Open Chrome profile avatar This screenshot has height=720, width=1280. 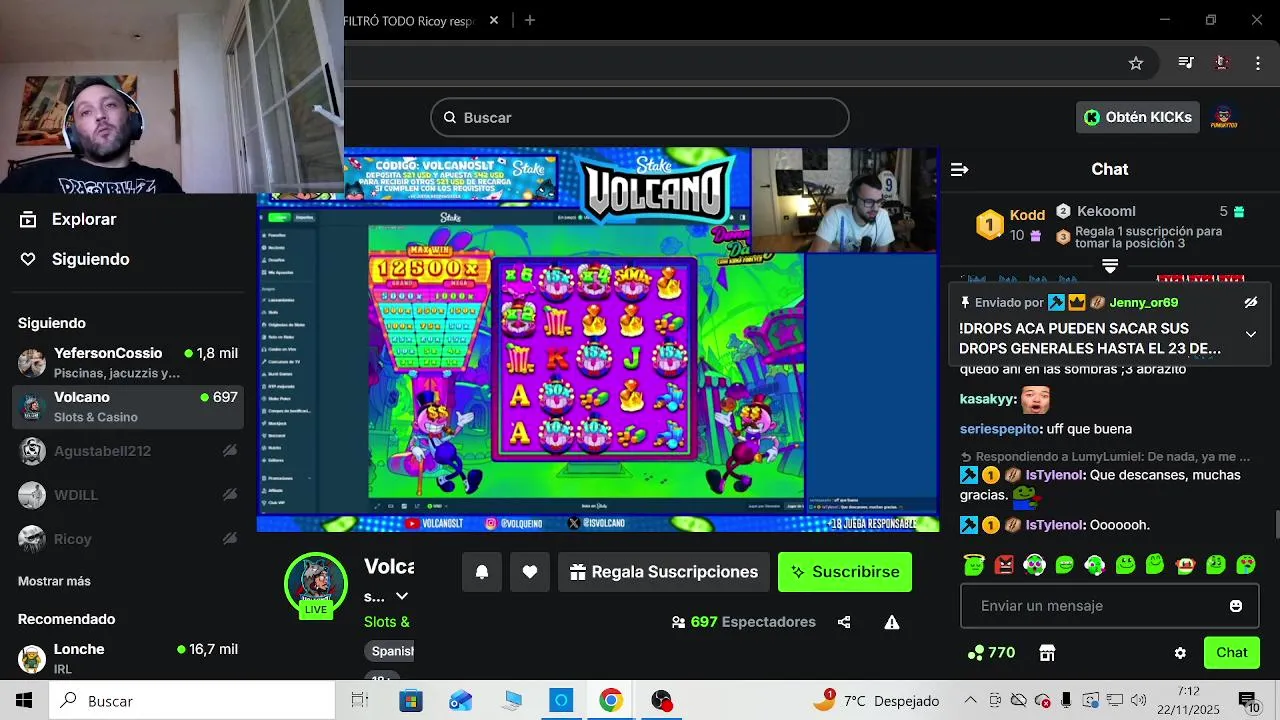click(1221, 63)
